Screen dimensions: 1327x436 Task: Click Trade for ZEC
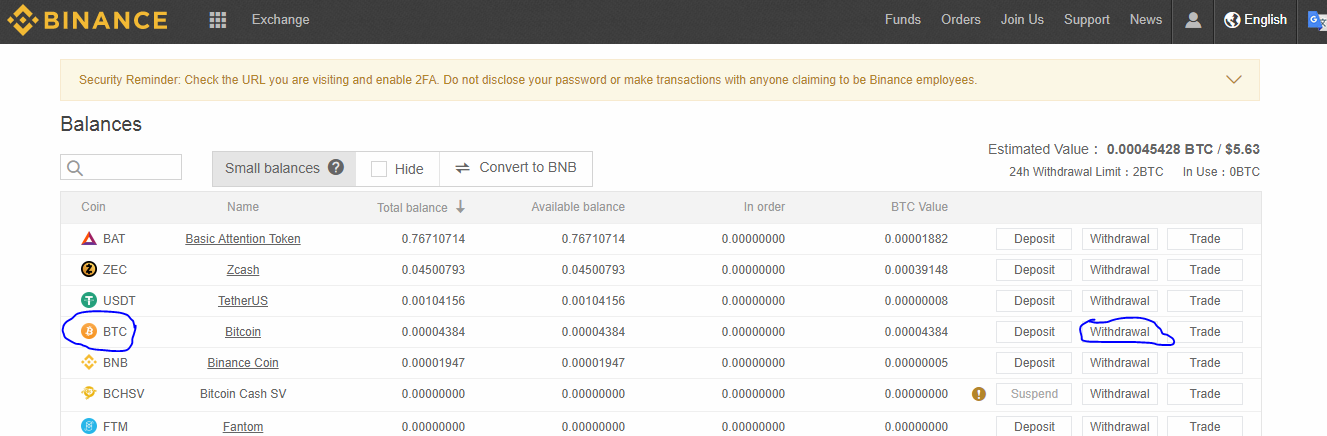click(x=1205, y=270)
